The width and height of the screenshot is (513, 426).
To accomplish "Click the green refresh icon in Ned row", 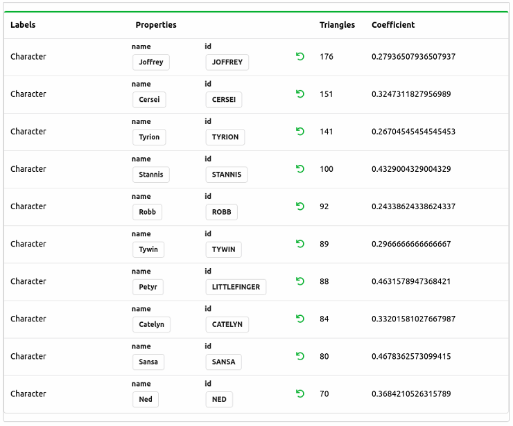I will (x=300, y=394).
